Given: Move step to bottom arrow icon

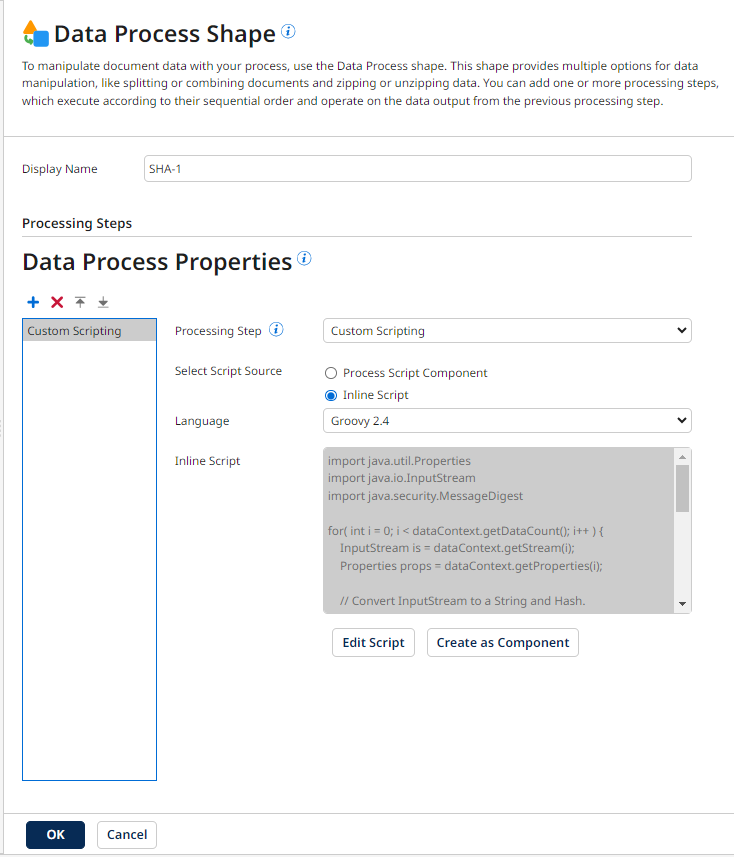Looking at the screenshot, I should 103,302.
